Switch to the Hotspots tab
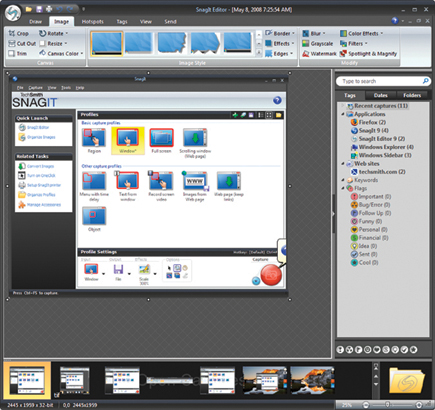 [x=93, y=22]
